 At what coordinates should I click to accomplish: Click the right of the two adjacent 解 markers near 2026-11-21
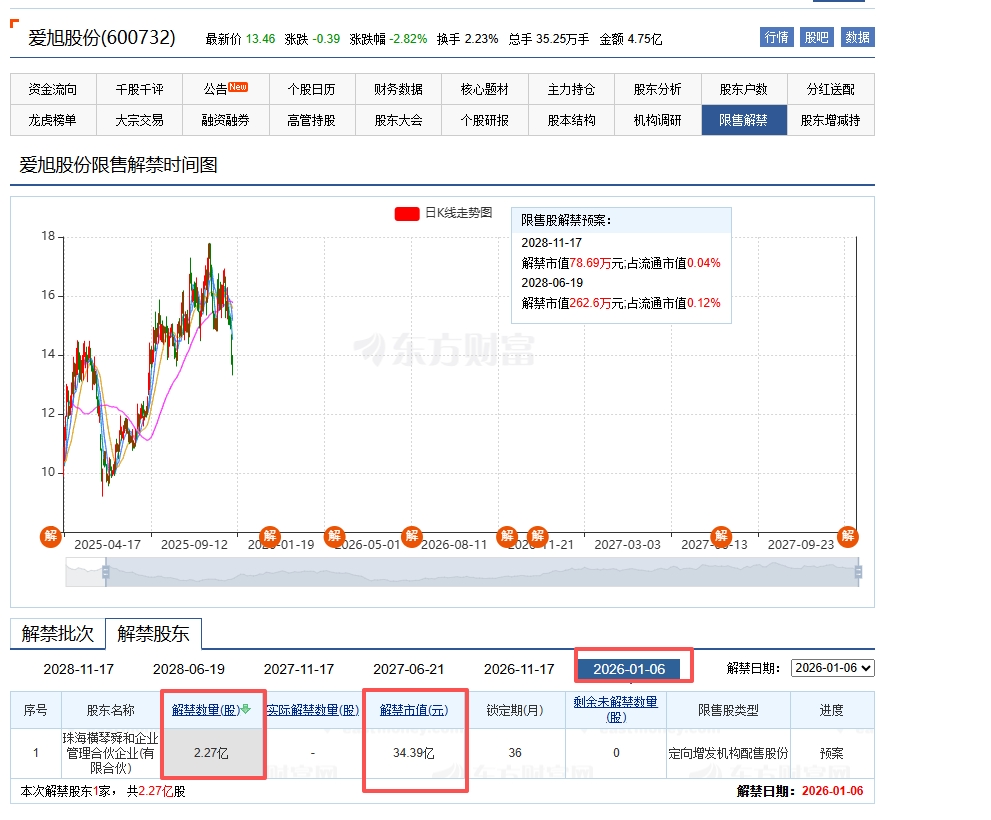point(537,536)
